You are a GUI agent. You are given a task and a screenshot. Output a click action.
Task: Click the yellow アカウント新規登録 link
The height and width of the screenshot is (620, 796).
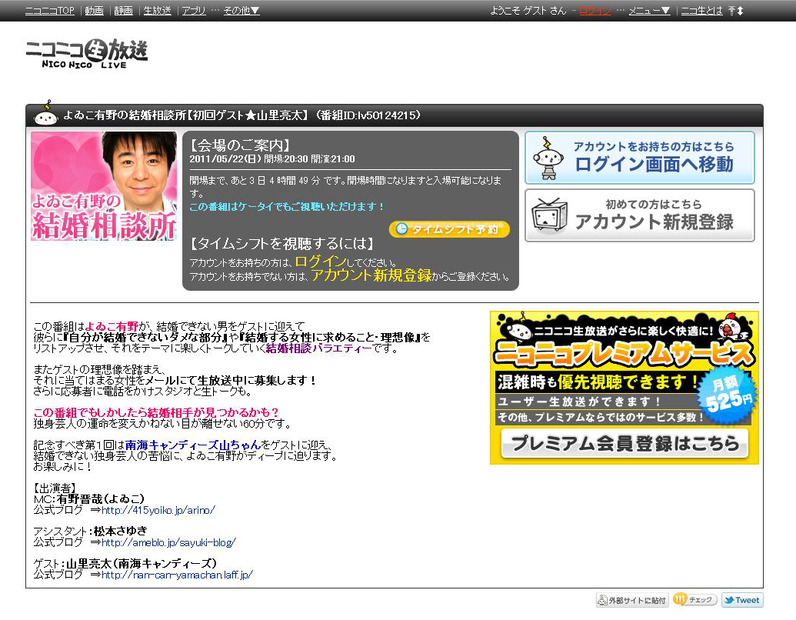(x=371, y=275)
